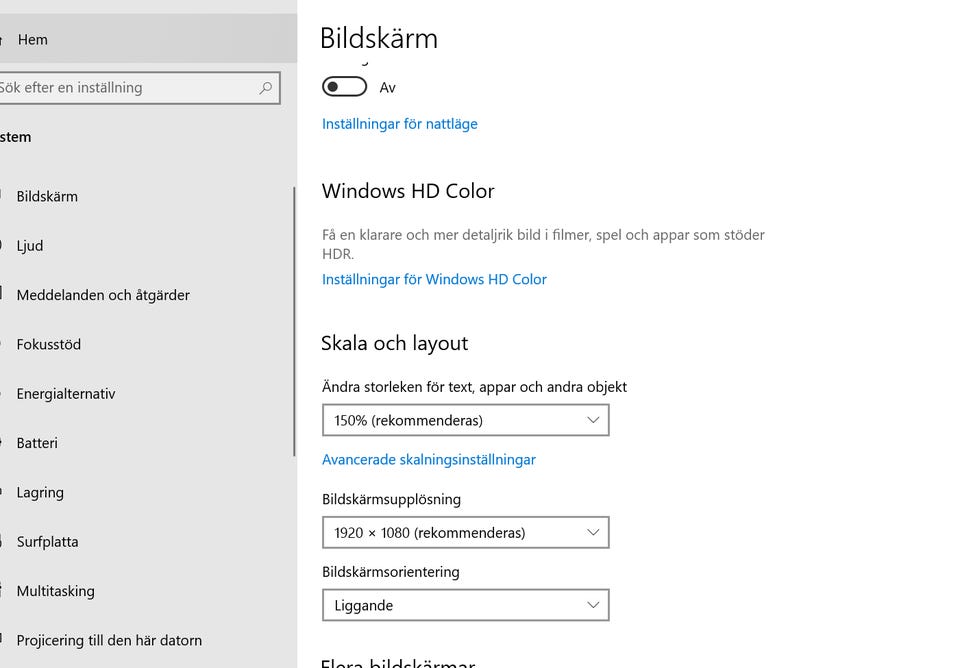Image resolution: width=960 pixels, height=668 pixels.
Task: Click the Bildskärmsupplösning label
Action: pyautogui.click(x=391, y=499)
